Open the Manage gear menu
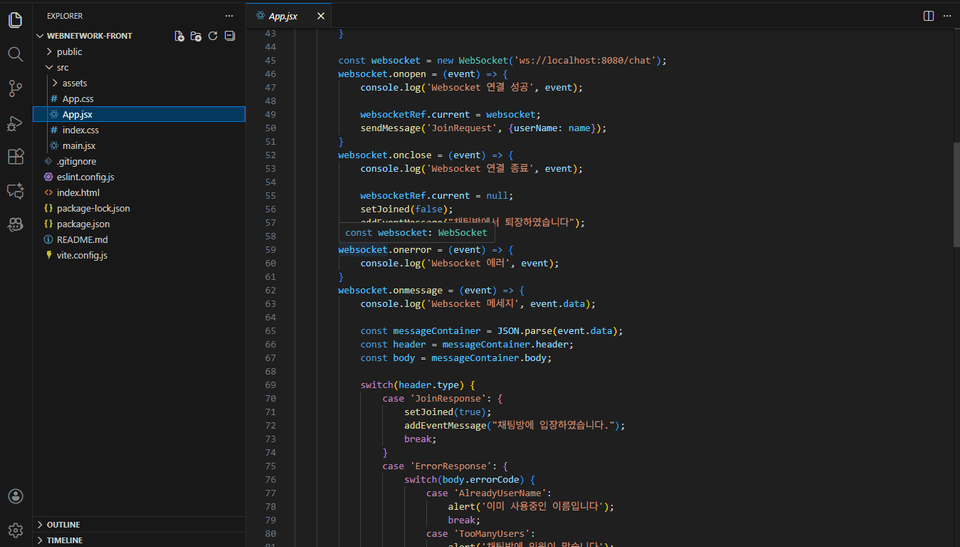960x547 pixels. click(x=15, y=530)
